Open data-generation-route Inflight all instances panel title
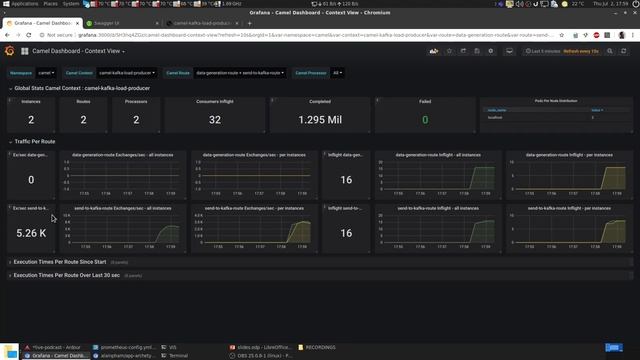 point(438,155)
